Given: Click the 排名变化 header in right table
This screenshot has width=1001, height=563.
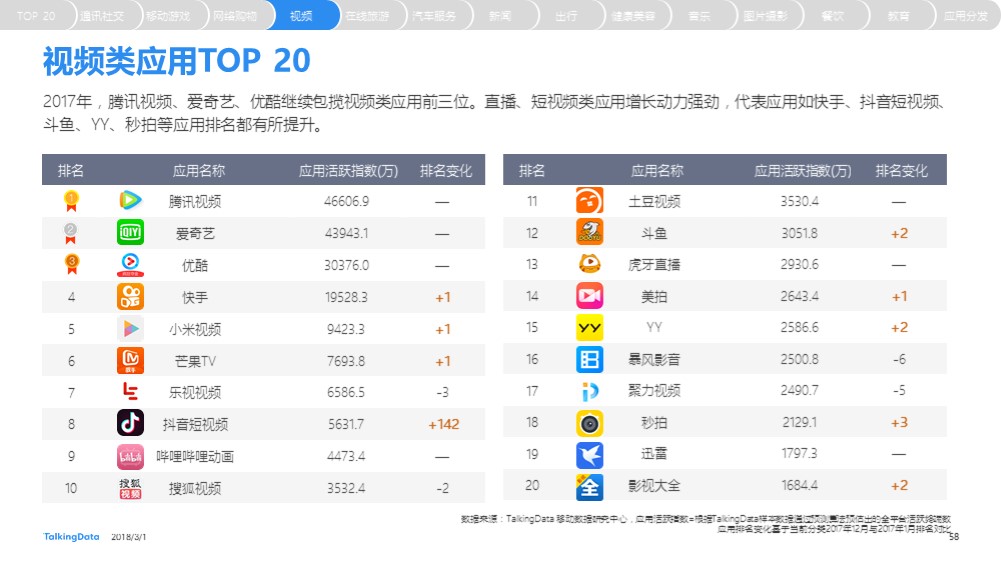Looking at the screenshot, I should click(901, 170).
